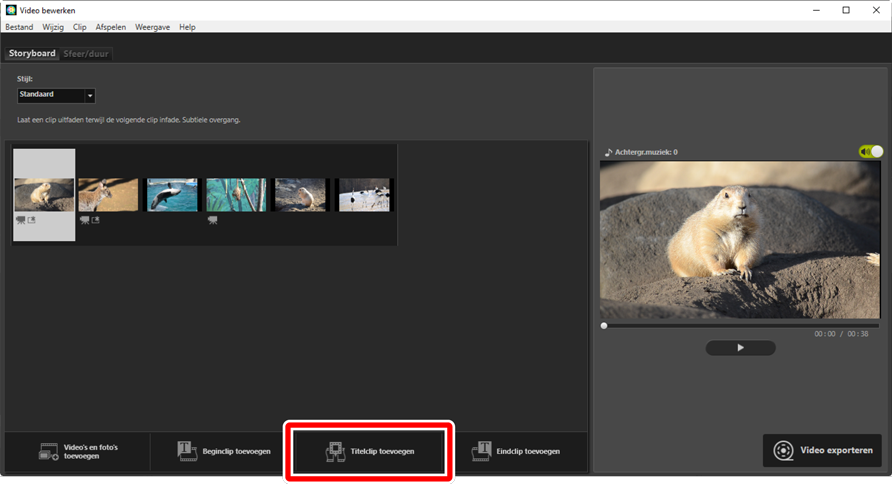
Task: Click the music note icon beside Achtergr.muziek
Action: [x=608, y=152]
